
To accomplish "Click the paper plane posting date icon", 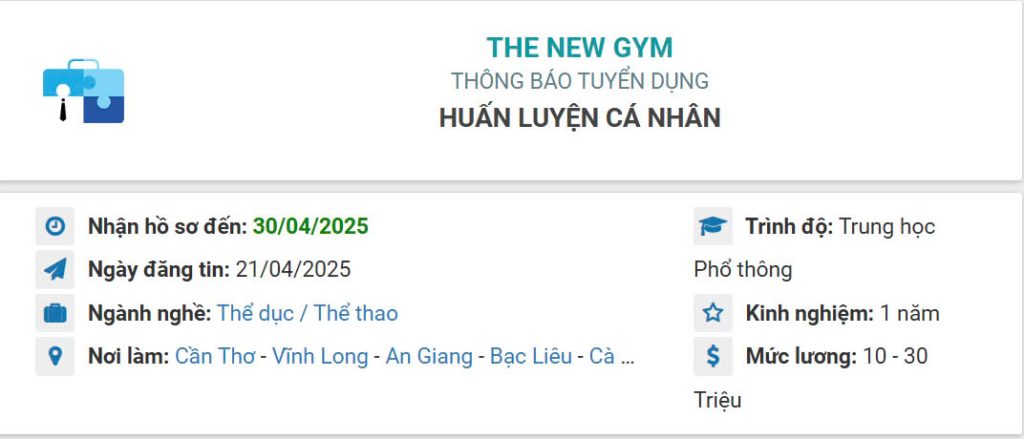I will point(55,270).
